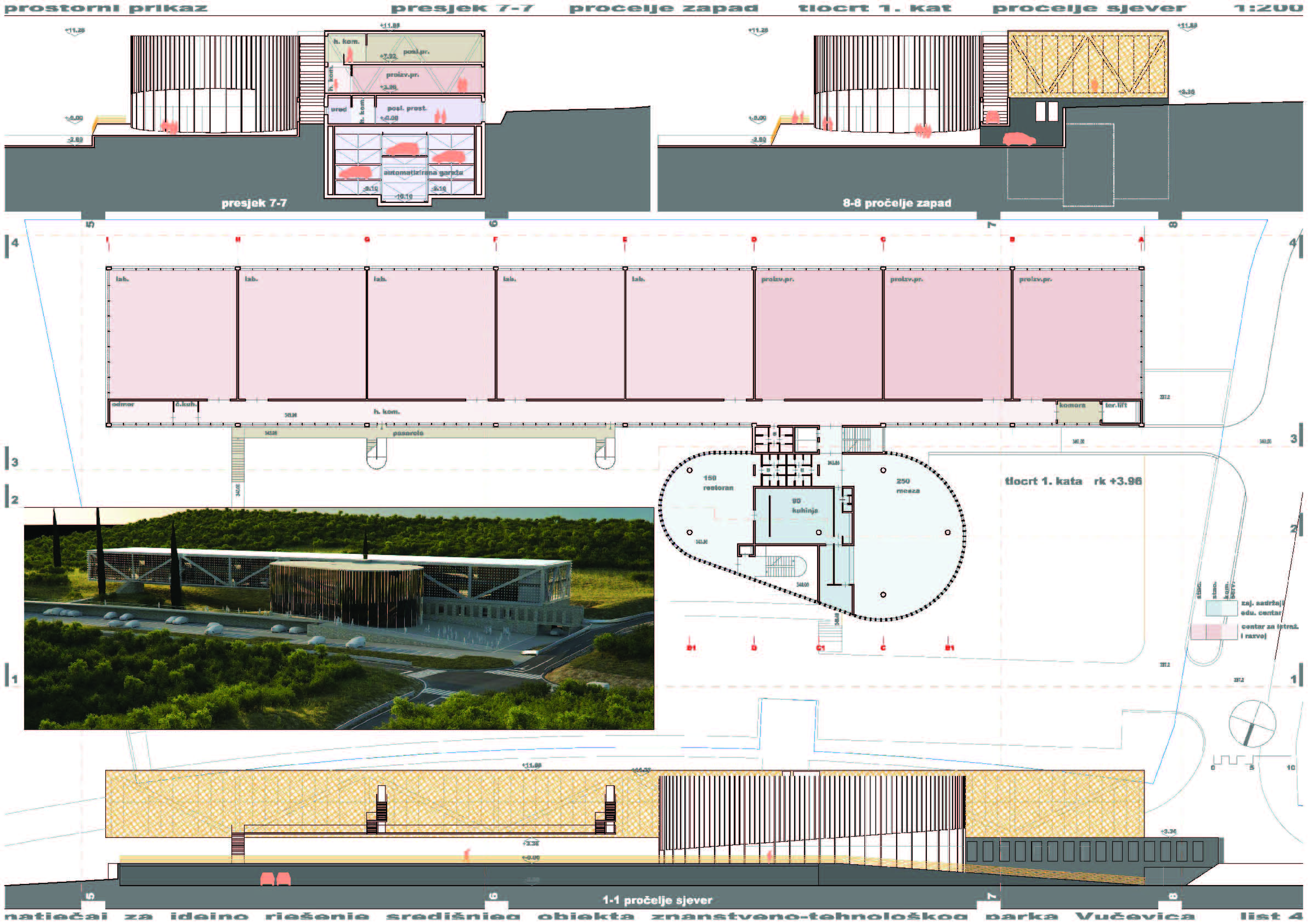Click the 'kuhinja' room in the oval plan
The width and height of the screenshot is (1308, 924).
[805, 510]
